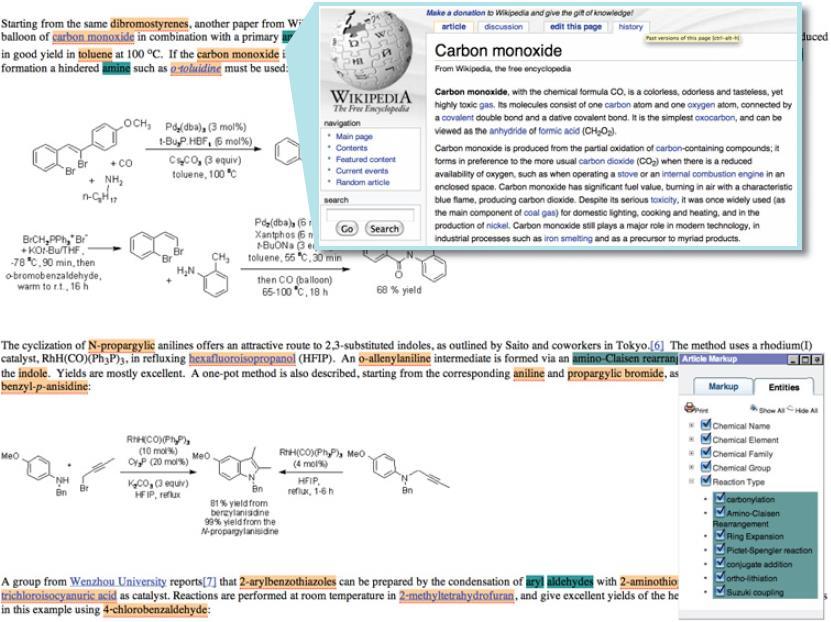Click the Wikipedia globe logo
The image size is (831, 622).
tap(370, 52)
